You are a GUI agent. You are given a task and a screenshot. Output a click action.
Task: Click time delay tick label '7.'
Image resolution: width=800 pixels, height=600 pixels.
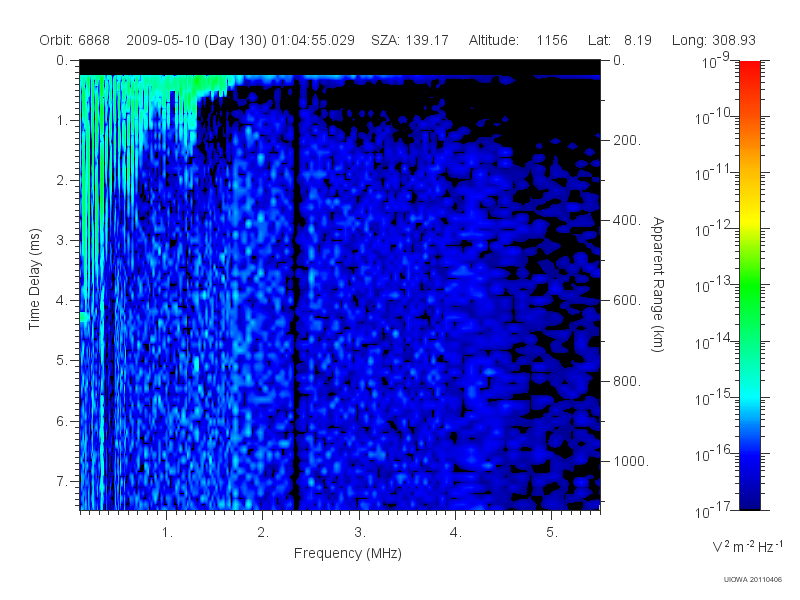61,481
